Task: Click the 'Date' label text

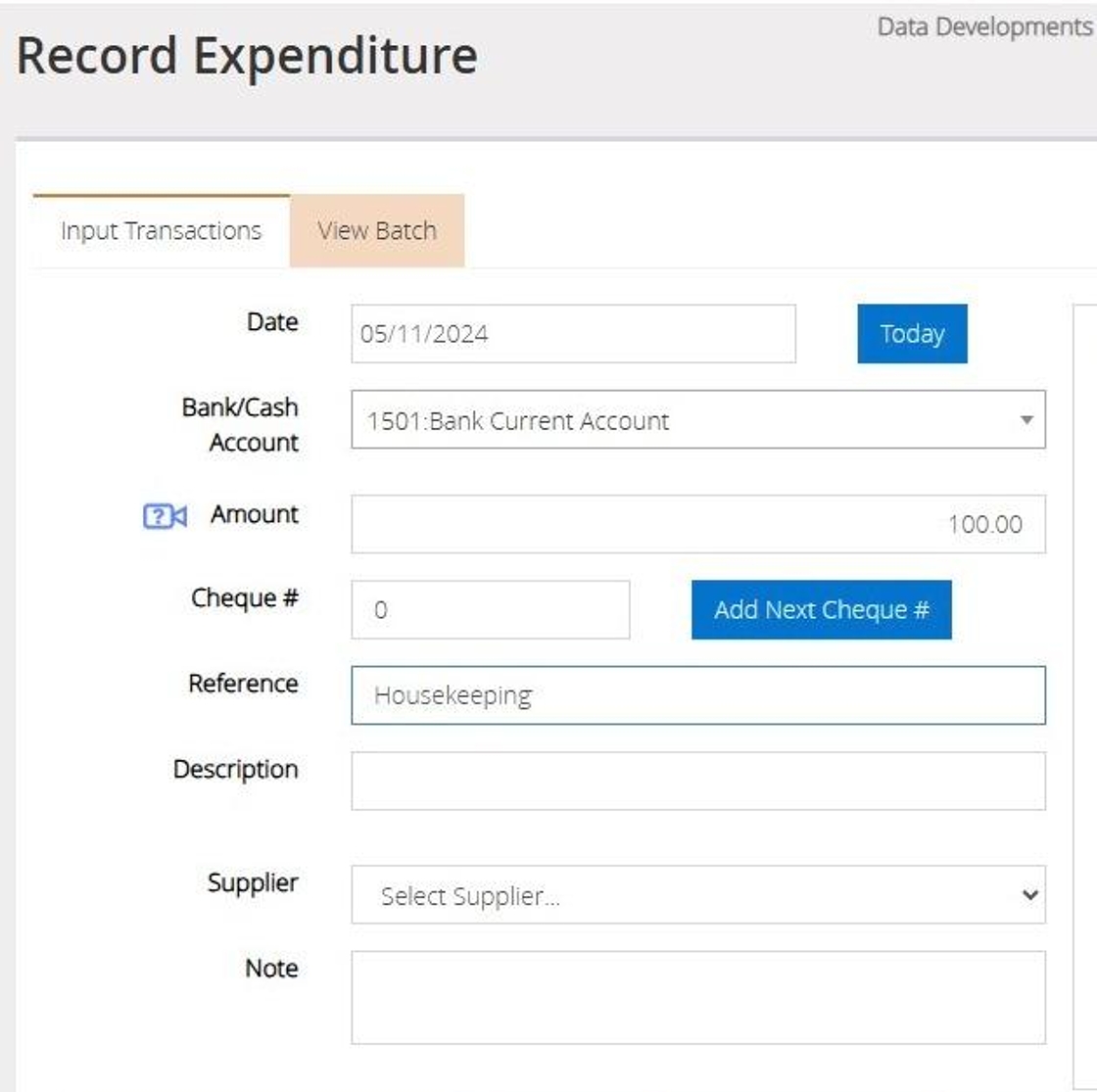Action: (272, 321)
